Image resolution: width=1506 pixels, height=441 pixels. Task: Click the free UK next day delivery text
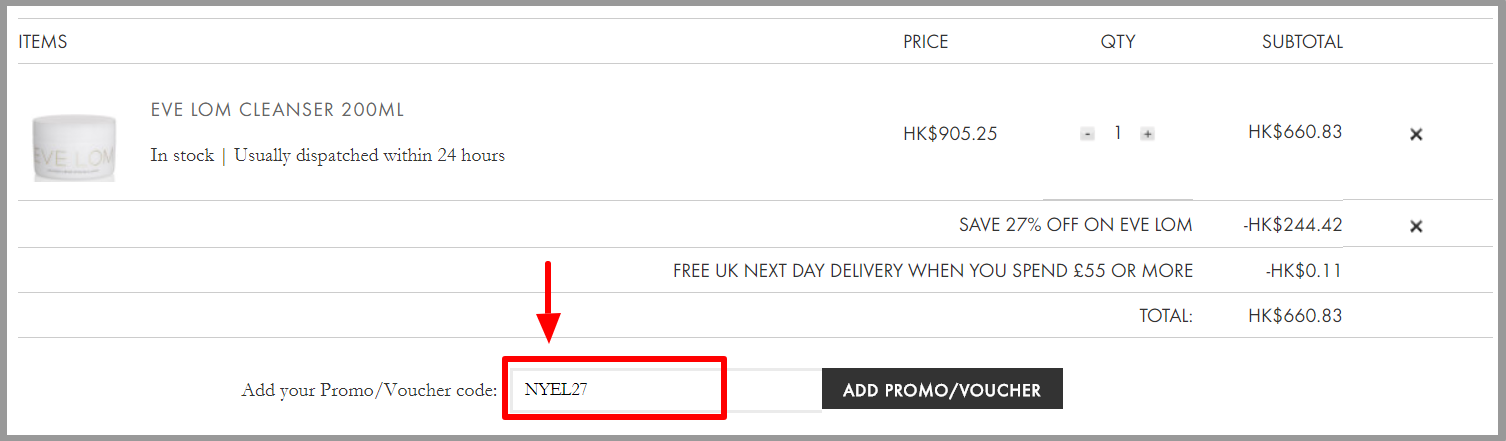pos(933,271)
